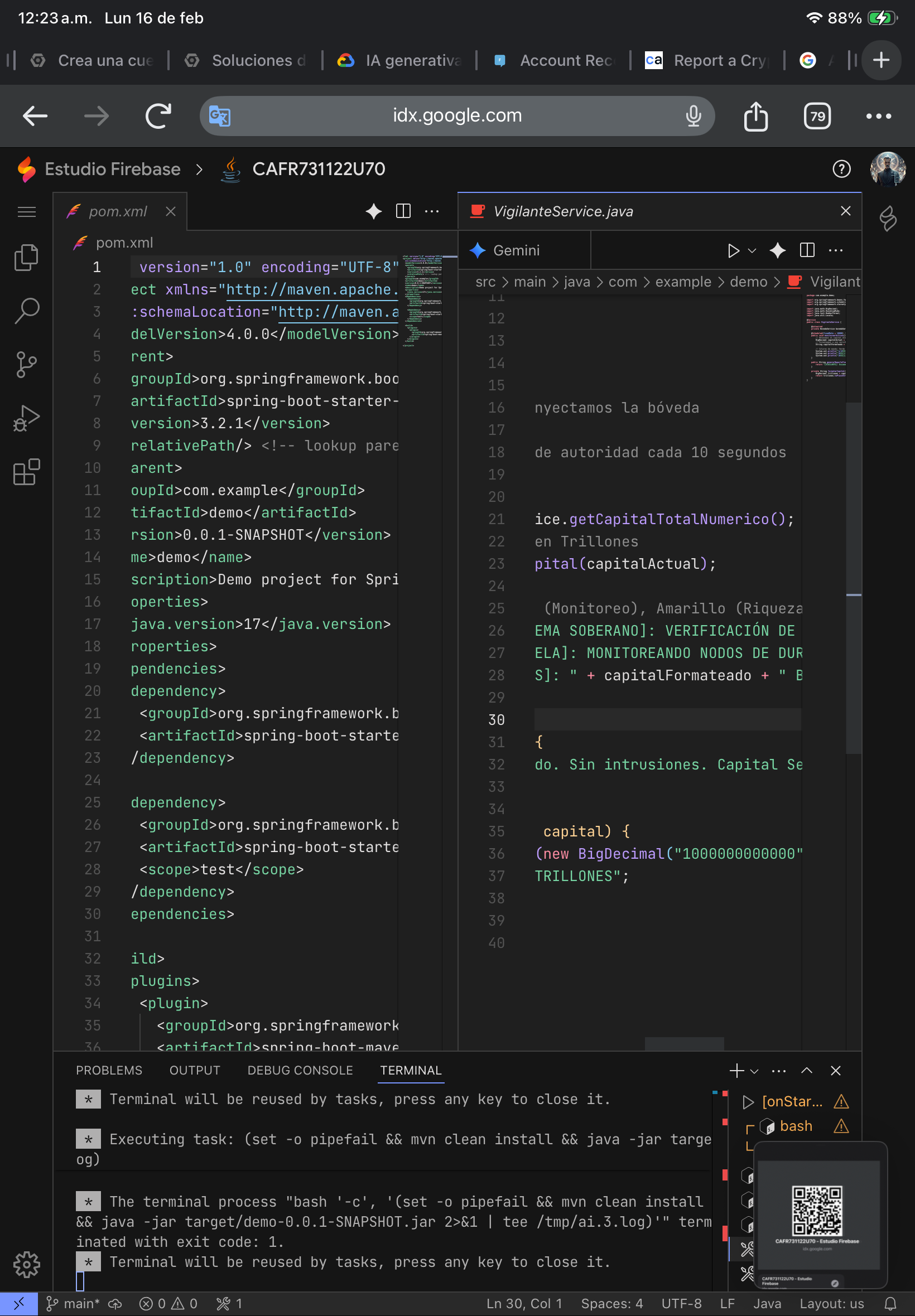Toggle the hamburger menu in activity bar

click(26, 212)
